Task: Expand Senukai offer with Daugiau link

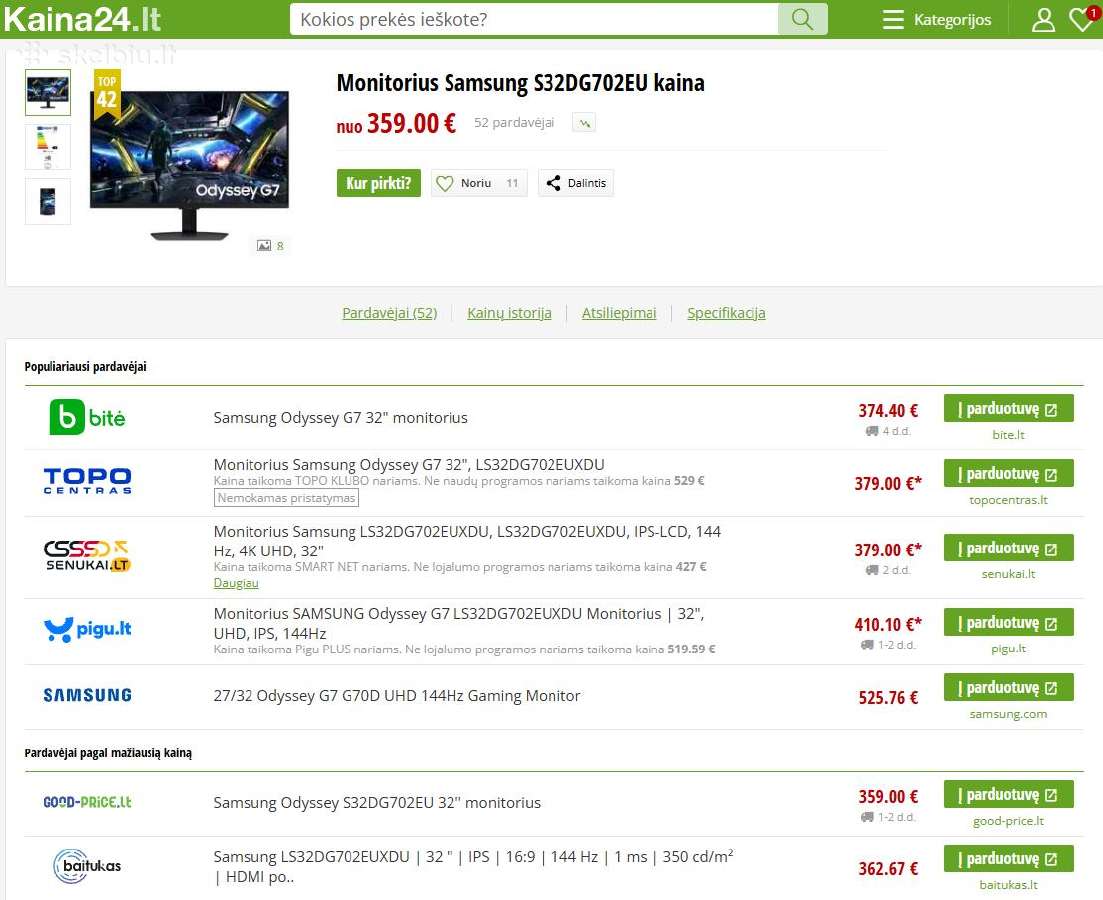Action: [x=236, y=583]
